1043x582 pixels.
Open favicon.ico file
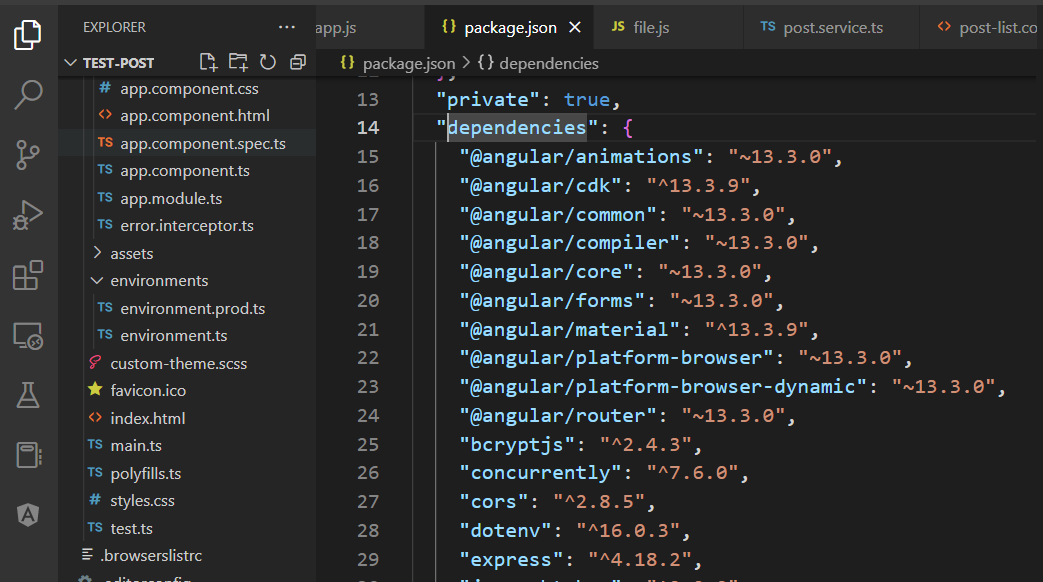point(148,390)
